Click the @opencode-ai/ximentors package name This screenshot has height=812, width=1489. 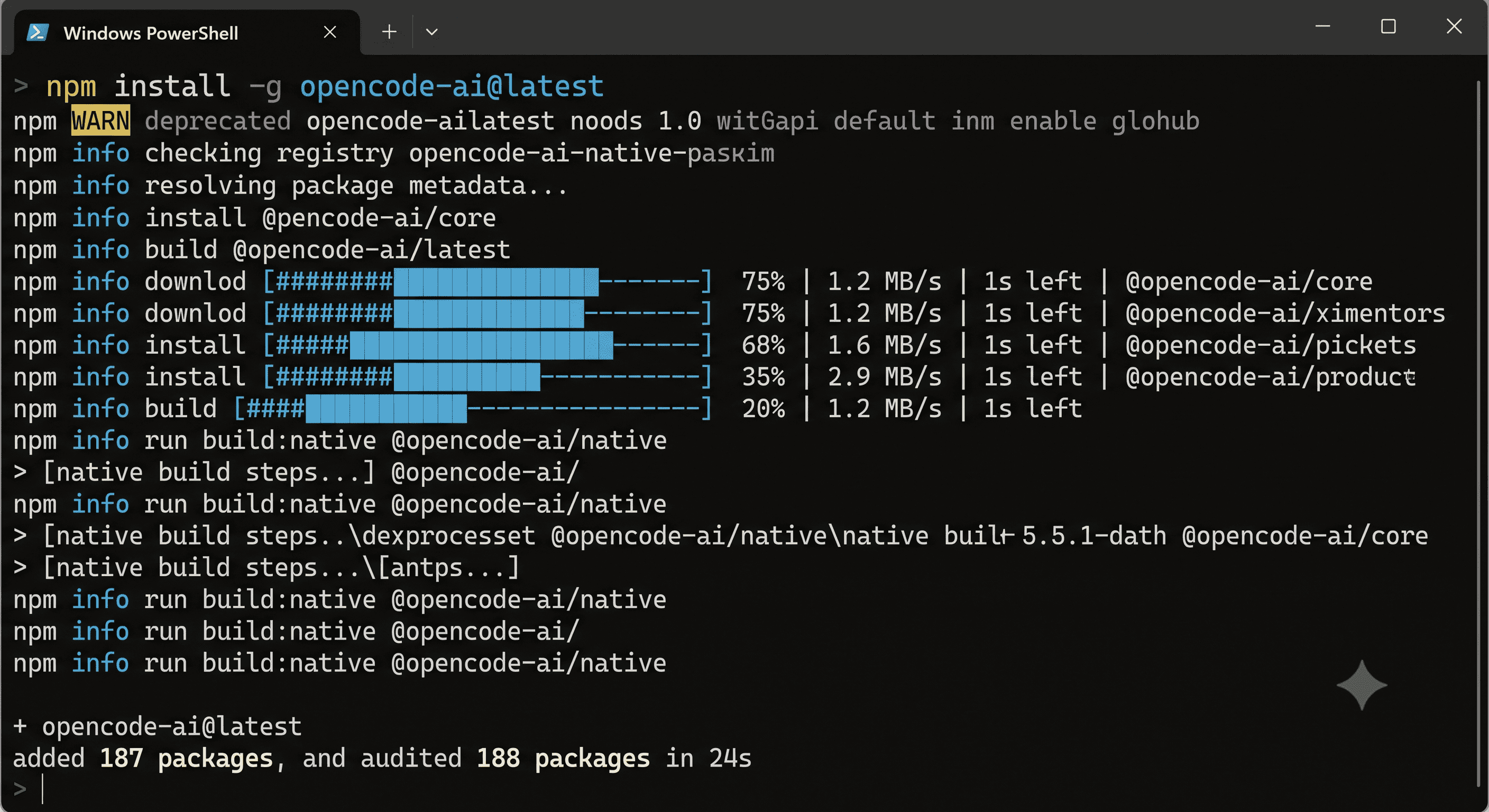click(1285, 313)
